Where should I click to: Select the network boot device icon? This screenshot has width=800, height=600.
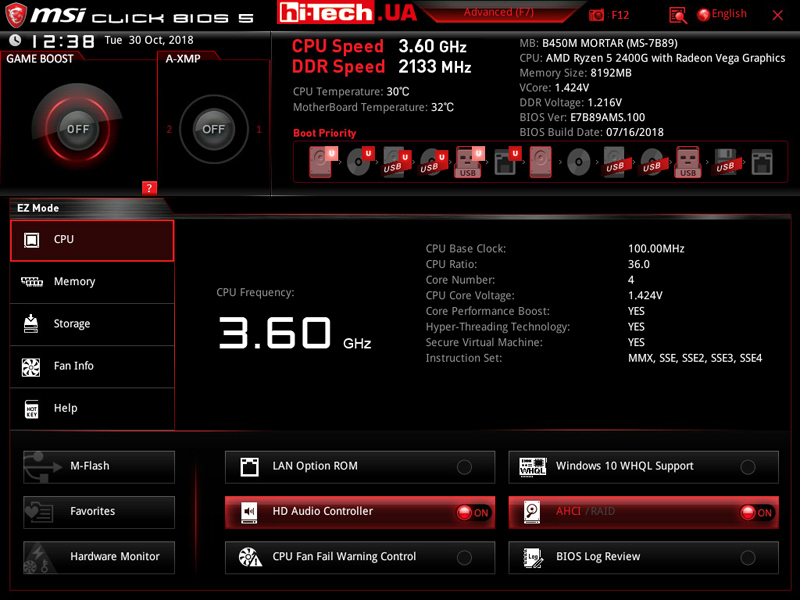(x=762, y=161)
